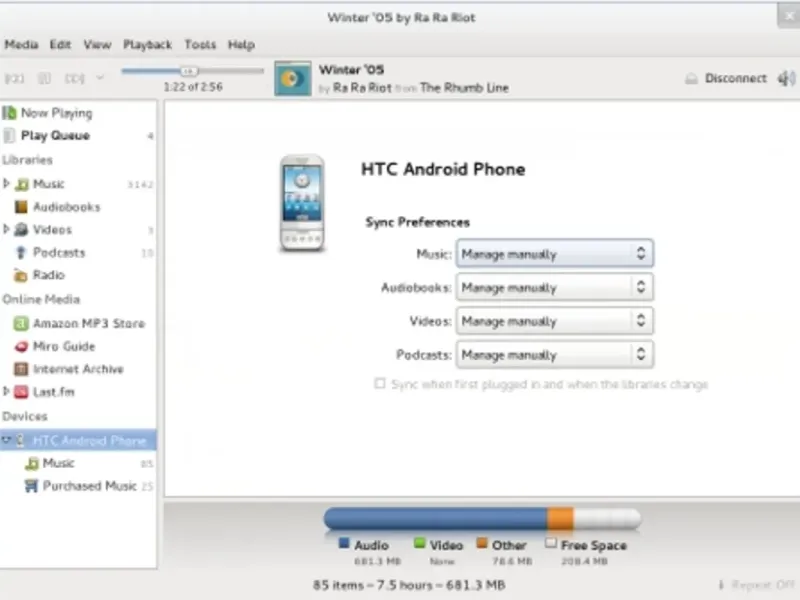The height and width of the screenshot is (600, 800).
Task: Open the Help menu
Action: (x=241, y=45)
